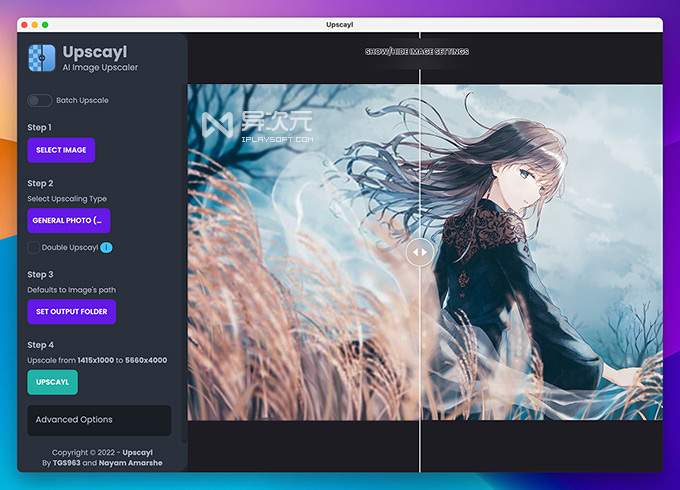Open Double Upscayl info icon
Viewport: 680px width, 490px height.
click(106, 248)
